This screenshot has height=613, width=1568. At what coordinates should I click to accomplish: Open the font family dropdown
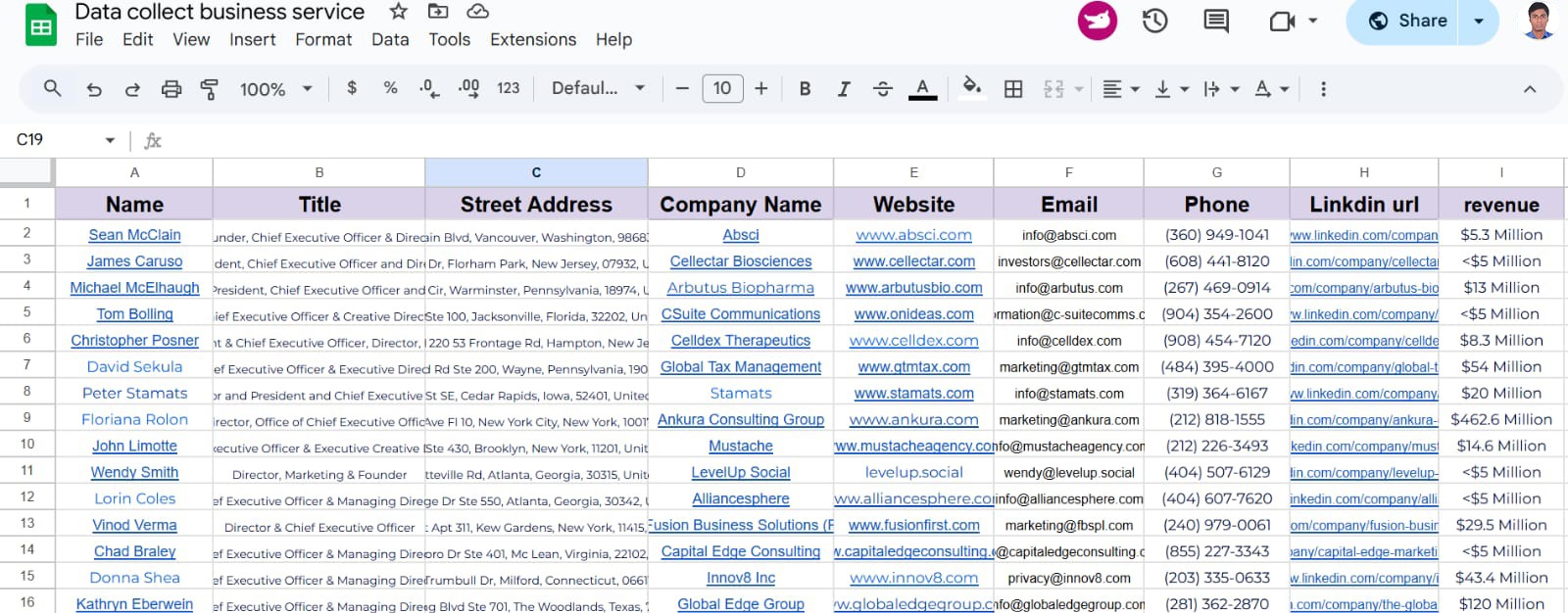(598, 89)
